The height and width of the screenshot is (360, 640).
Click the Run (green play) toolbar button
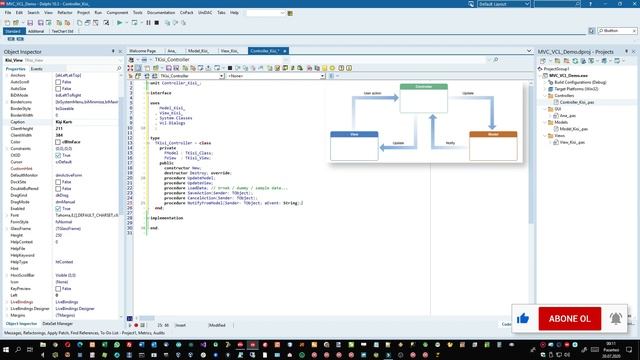(x=119, y=23)
